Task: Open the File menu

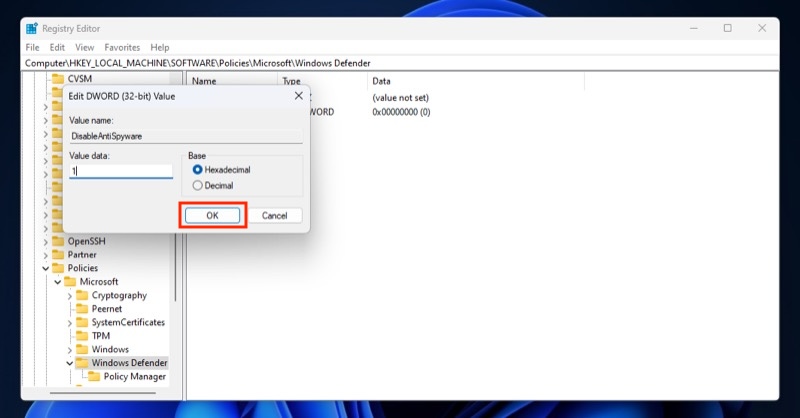Action: pyautogui.click(x=32, y=47)
